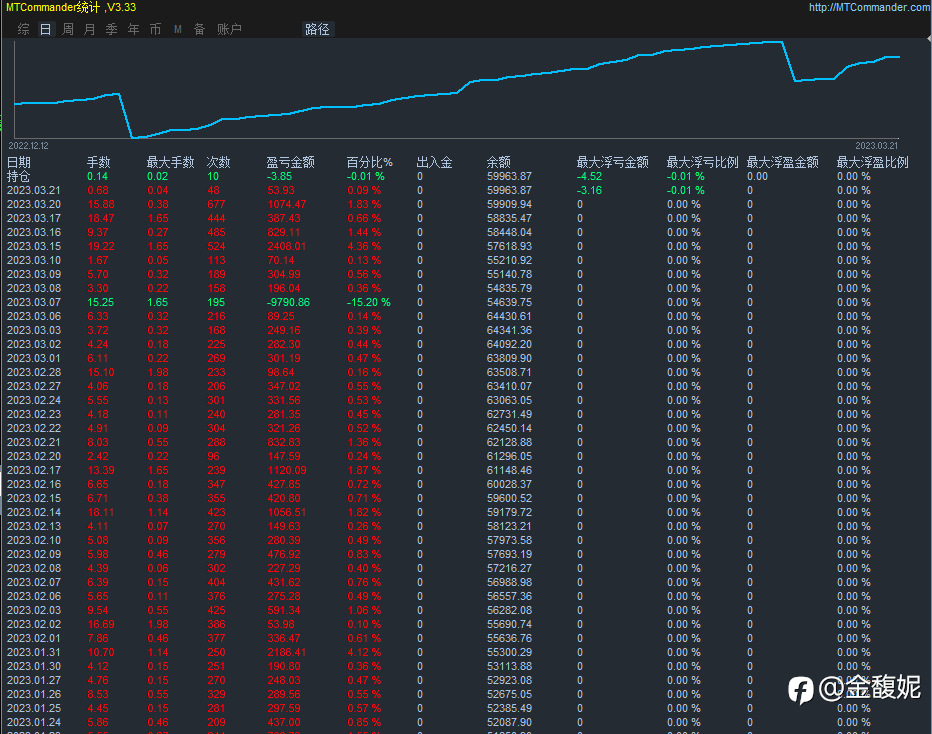This screenshot has height=734, width=932.
Task: Click the 最大浮亏金额 column header
Action: (x=613, y=162)
